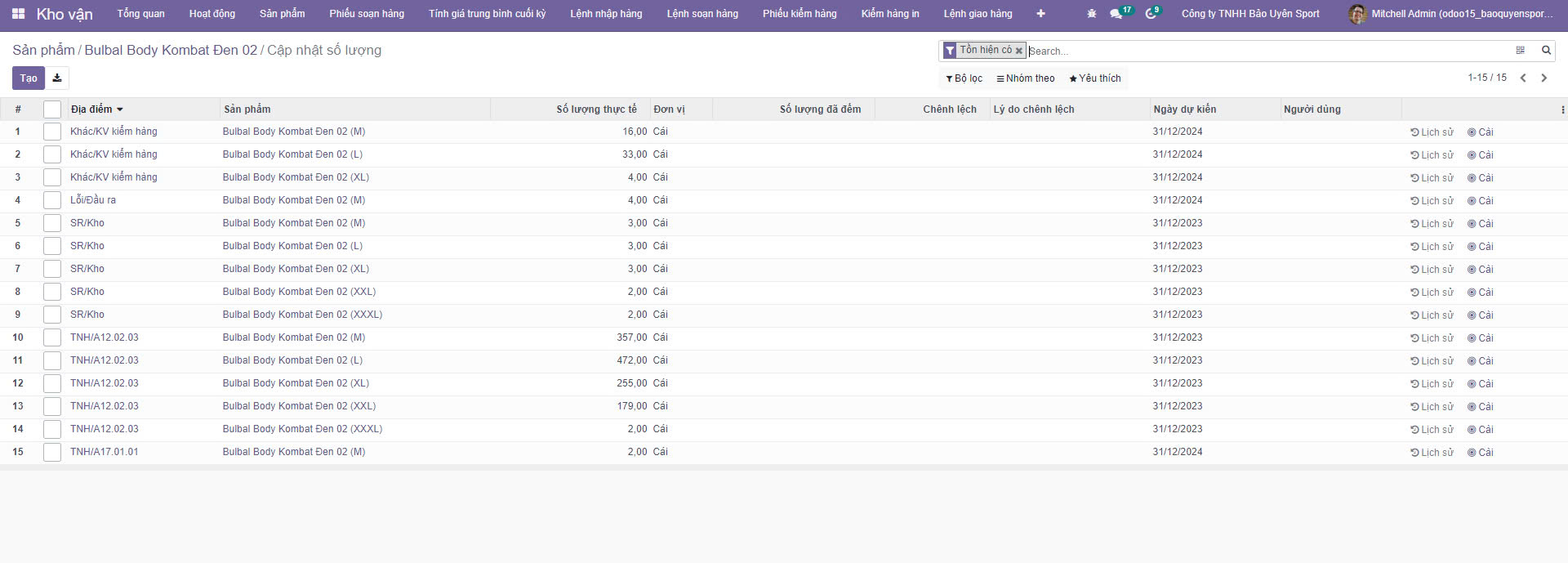Open the Phiếu kiểm hàng menu

coord(800,14)
